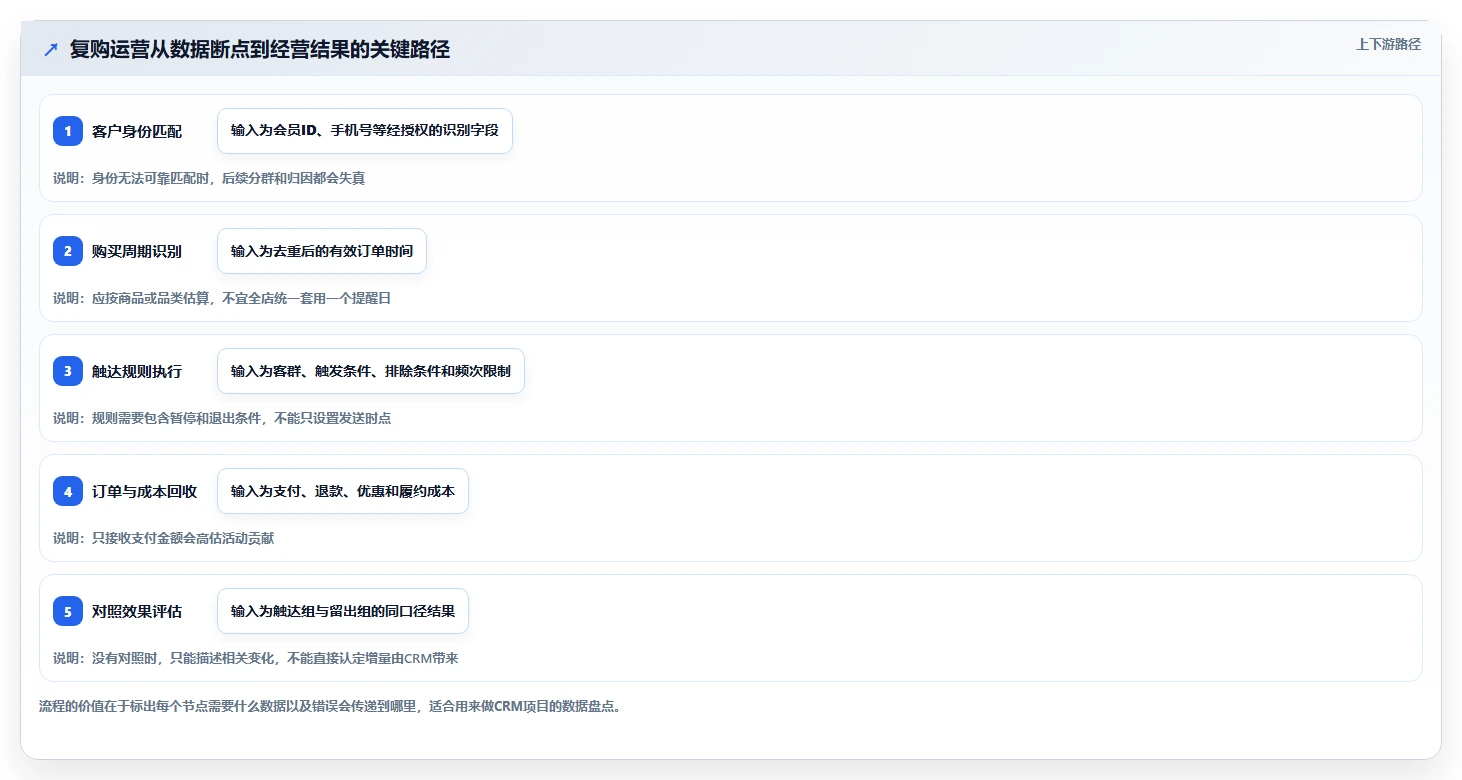Click the note 身份无法可靠匹配时，后续分群和归因都会失真
Screen dimensions: 1462x780
[209, 178]
